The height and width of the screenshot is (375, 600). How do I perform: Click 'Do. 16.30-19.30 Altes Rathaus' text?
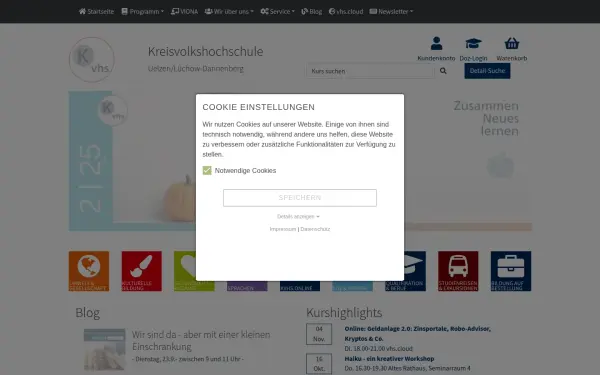click(x=408, y=368)
